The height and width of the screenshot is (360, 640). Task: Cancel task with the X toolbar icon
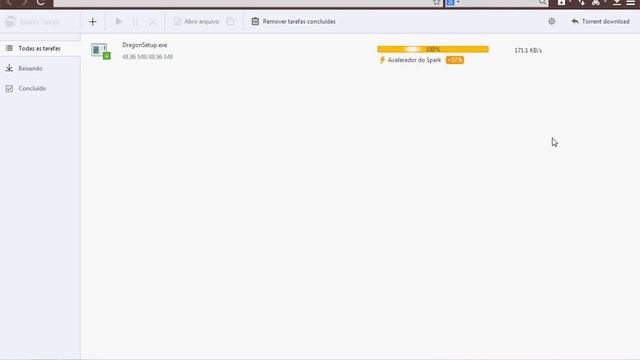coord(153,22)
